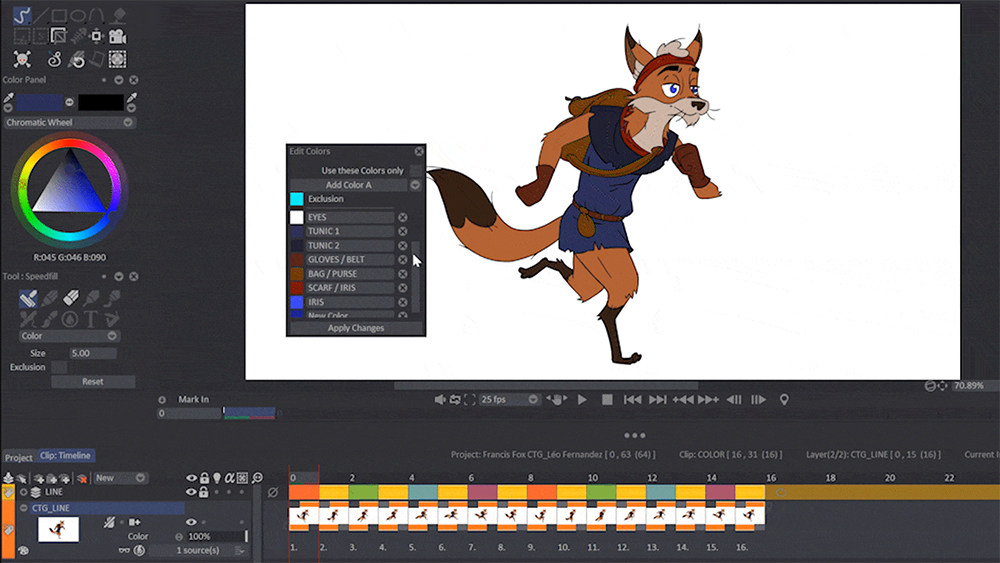The height and width of the screenshot is (563, 1000).
Task: Jump to last frame
Action: pos(658,399)
